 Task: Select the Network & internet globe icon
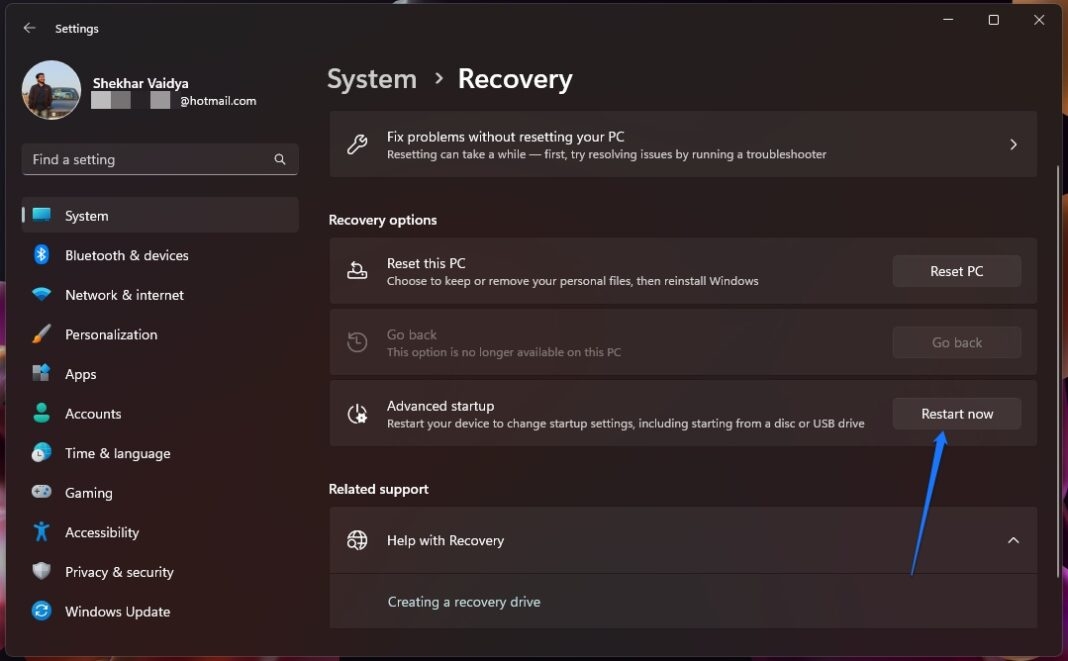[x=40, y=295]
